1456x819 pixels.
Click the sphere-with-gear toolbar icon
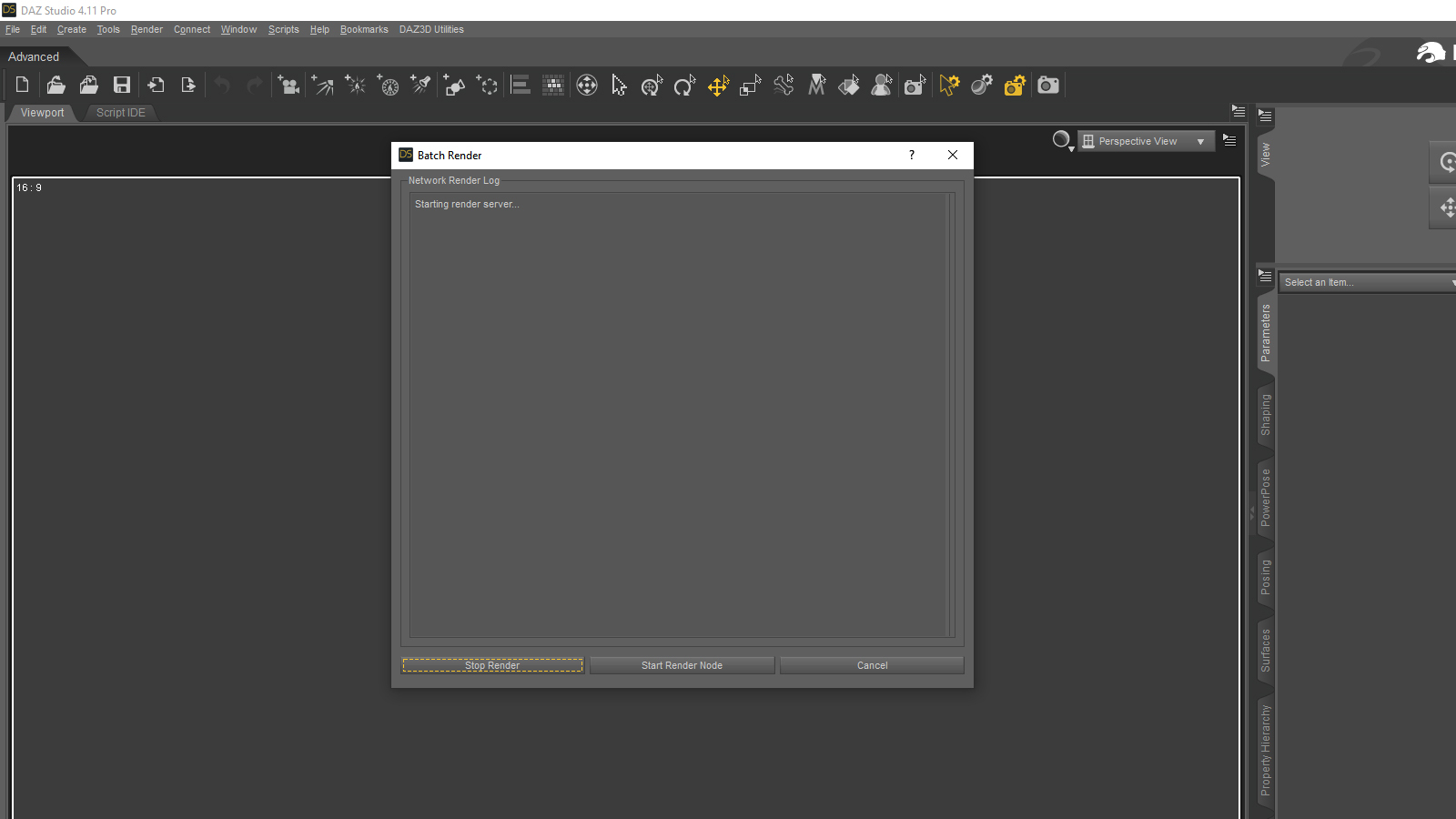click(982, 86)
